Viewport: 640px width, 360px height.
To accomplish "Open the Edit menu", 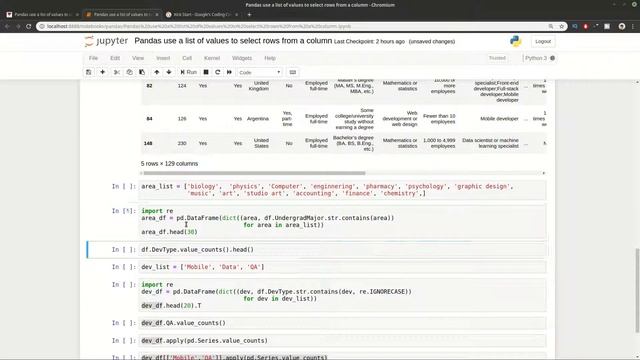I will coord(115,58).
